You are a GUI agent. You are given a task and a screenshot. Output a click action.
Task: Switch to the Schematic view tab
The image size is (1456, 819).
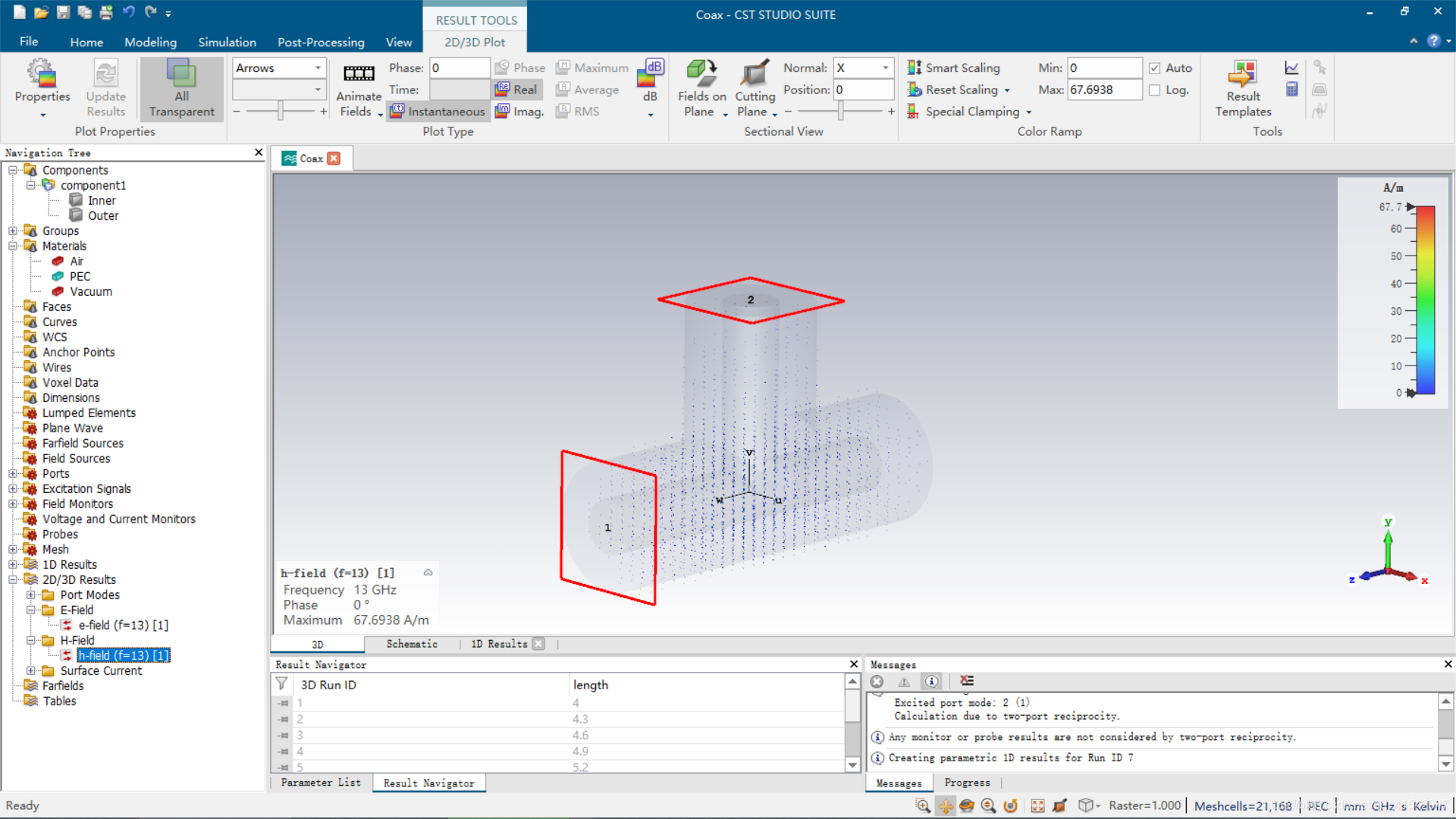[x=412, y=644]
